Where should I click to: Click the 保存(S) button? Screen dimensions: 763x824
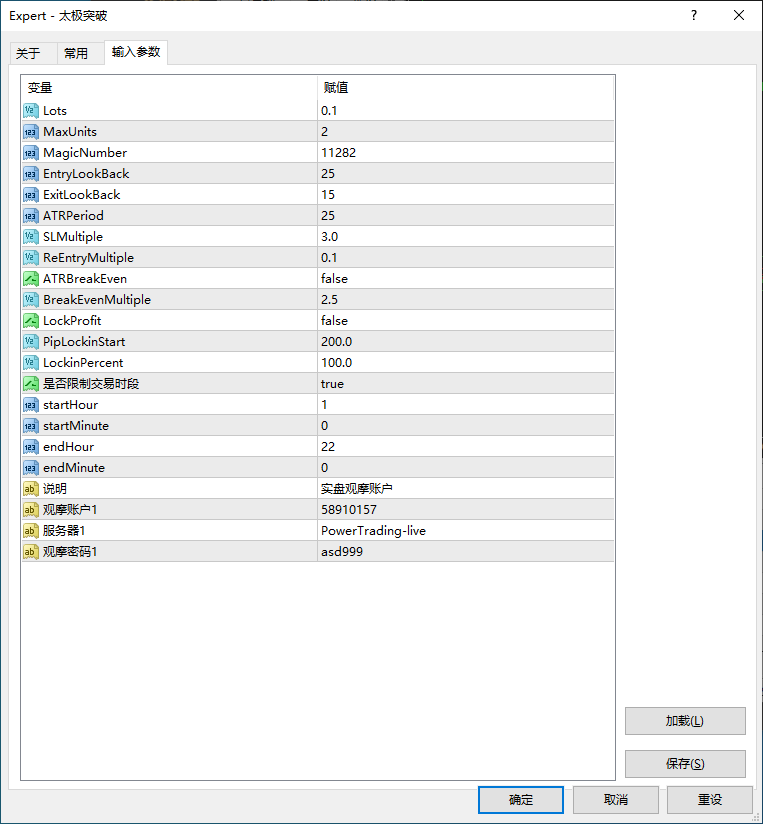685,764
